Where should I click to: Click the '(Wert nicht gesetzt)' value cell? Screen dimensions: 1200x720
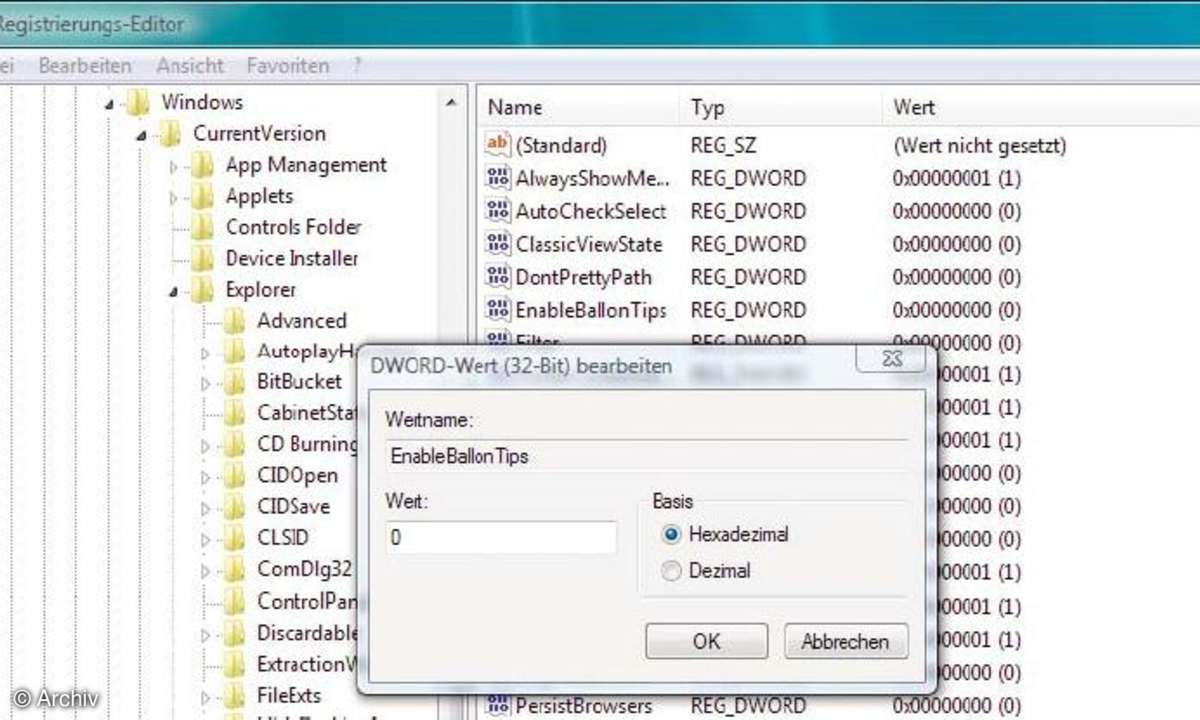[980, 145]
